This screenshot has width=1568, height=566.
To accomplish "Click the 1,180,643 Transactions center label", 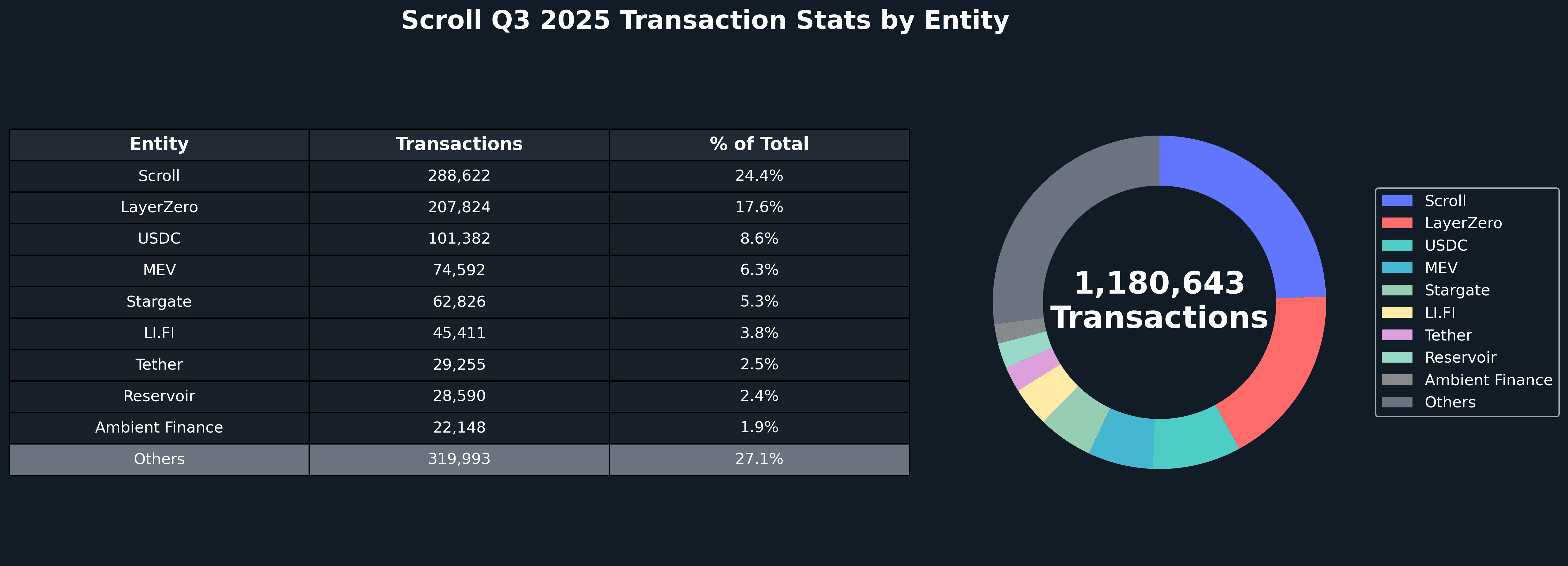I will 1159,301.
